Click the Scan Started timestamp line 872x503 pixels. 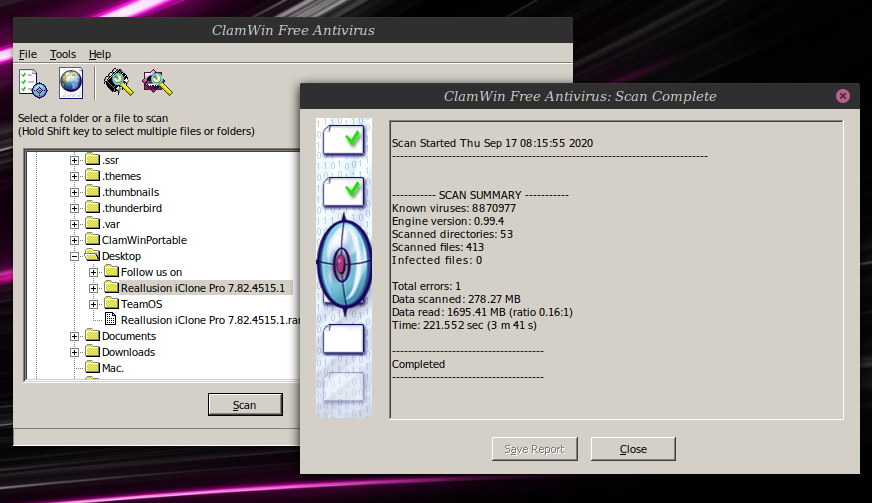click(492, 144)
